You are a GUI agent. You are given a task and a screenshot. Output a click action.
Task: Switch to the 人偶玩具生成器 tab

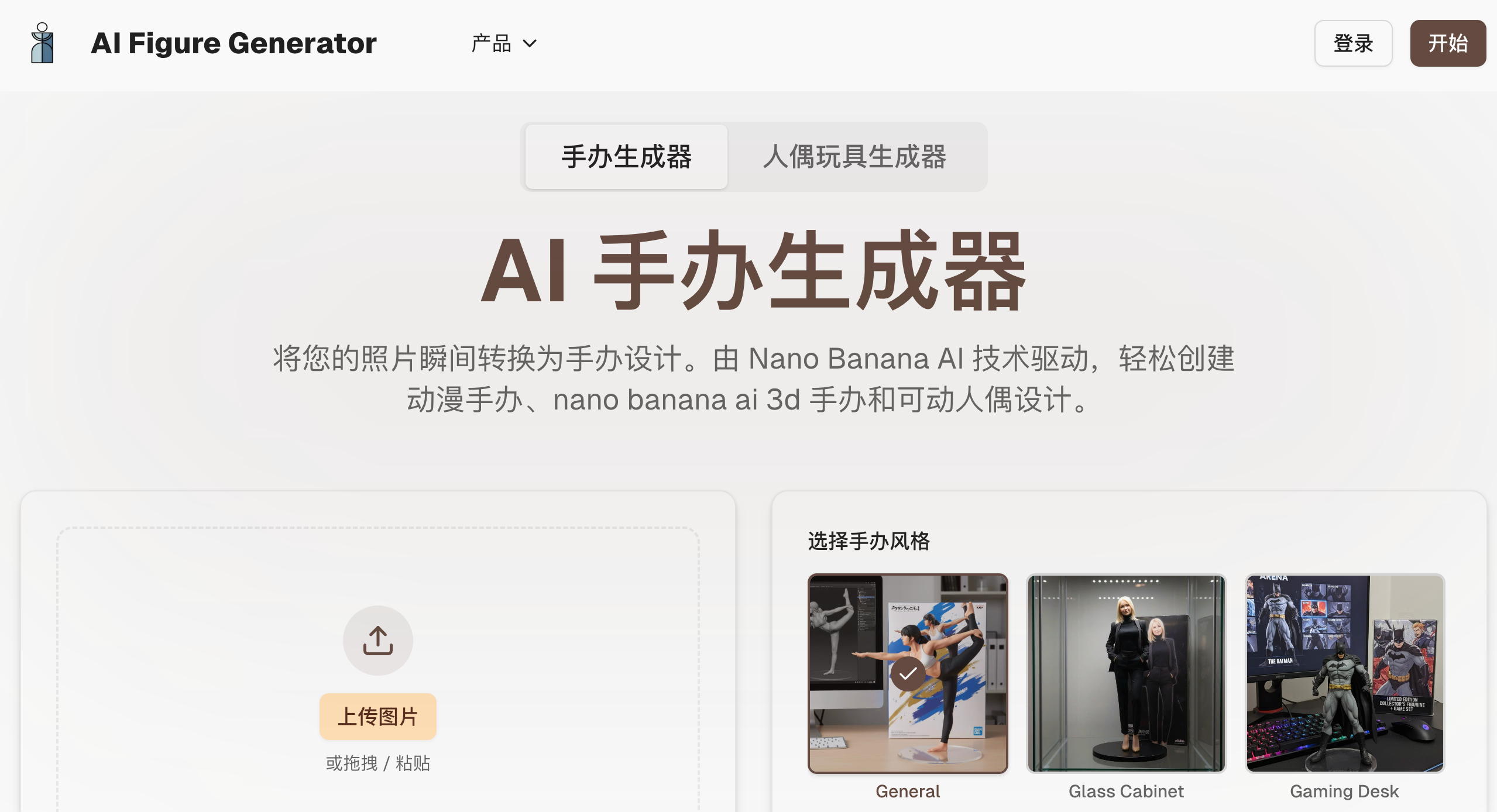[x=854, y=157]
